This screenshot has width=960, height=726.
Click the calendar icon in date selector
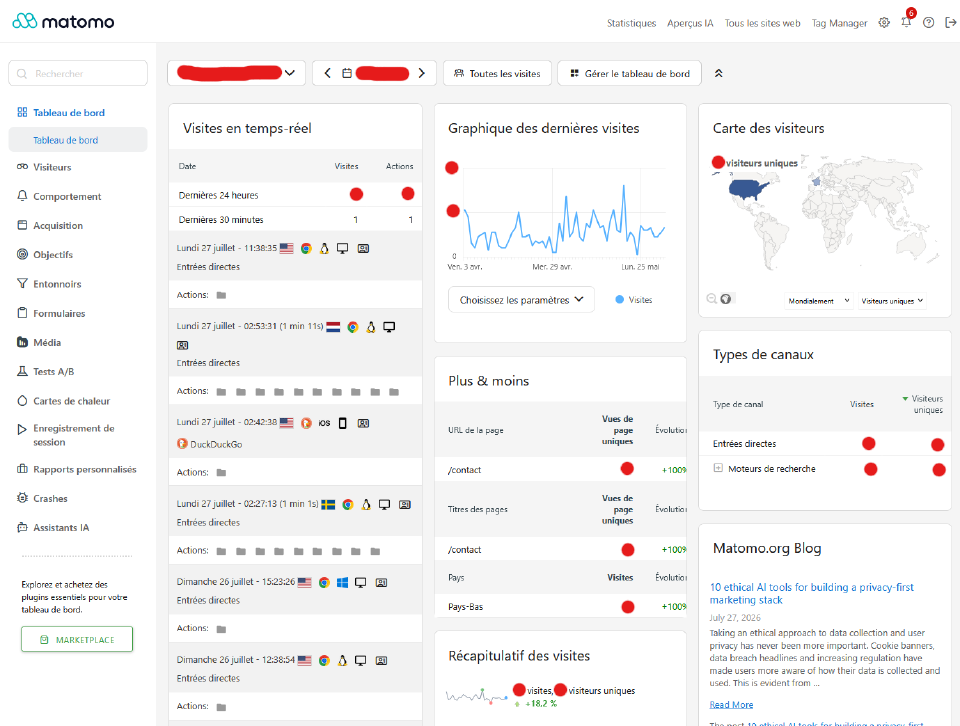tap(347, 73)
